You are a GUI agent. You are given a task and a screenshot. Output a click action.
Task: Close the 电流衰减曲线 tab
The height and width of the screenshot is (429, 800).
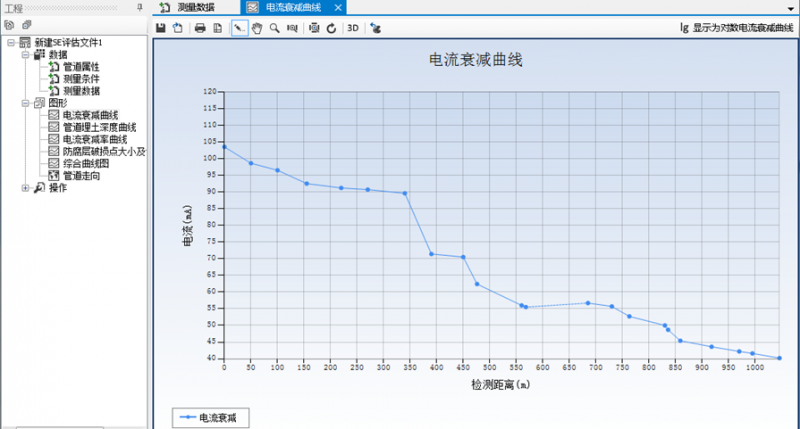pos(341,7)
